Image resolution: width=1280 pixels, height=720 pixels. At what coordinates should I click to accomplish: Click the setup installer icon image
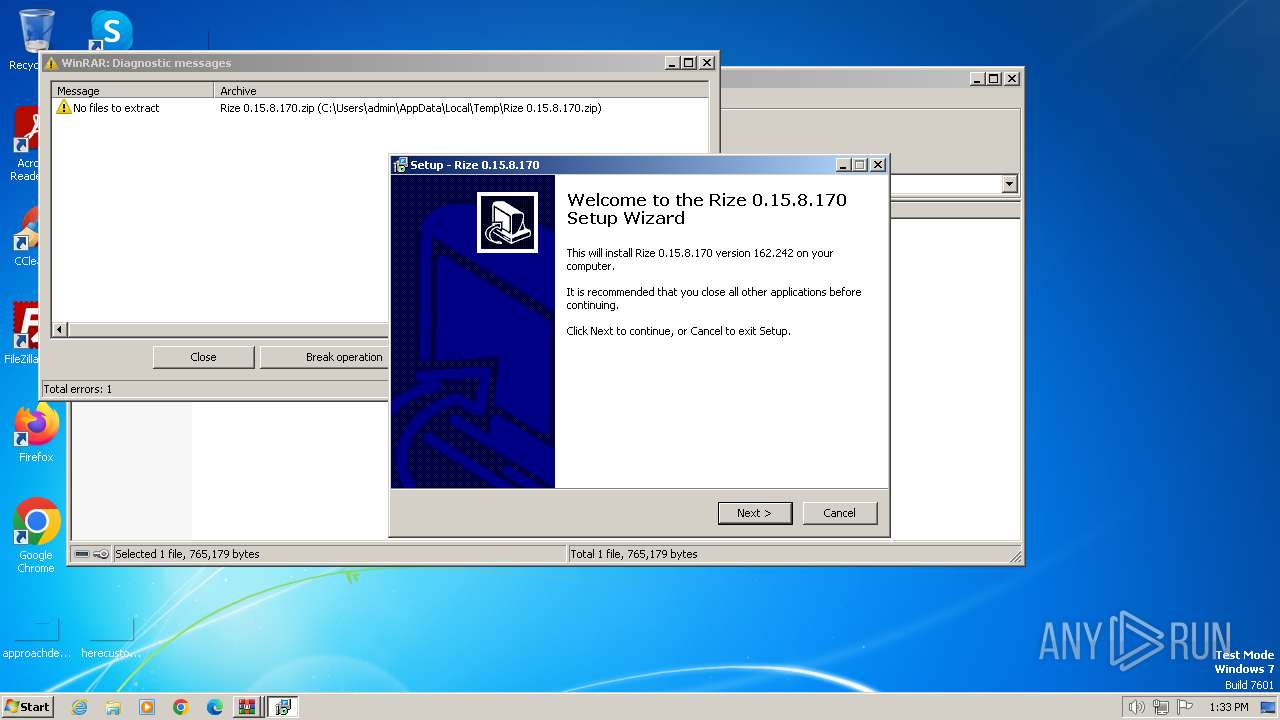pyautogui.click(x=507, y=222)
